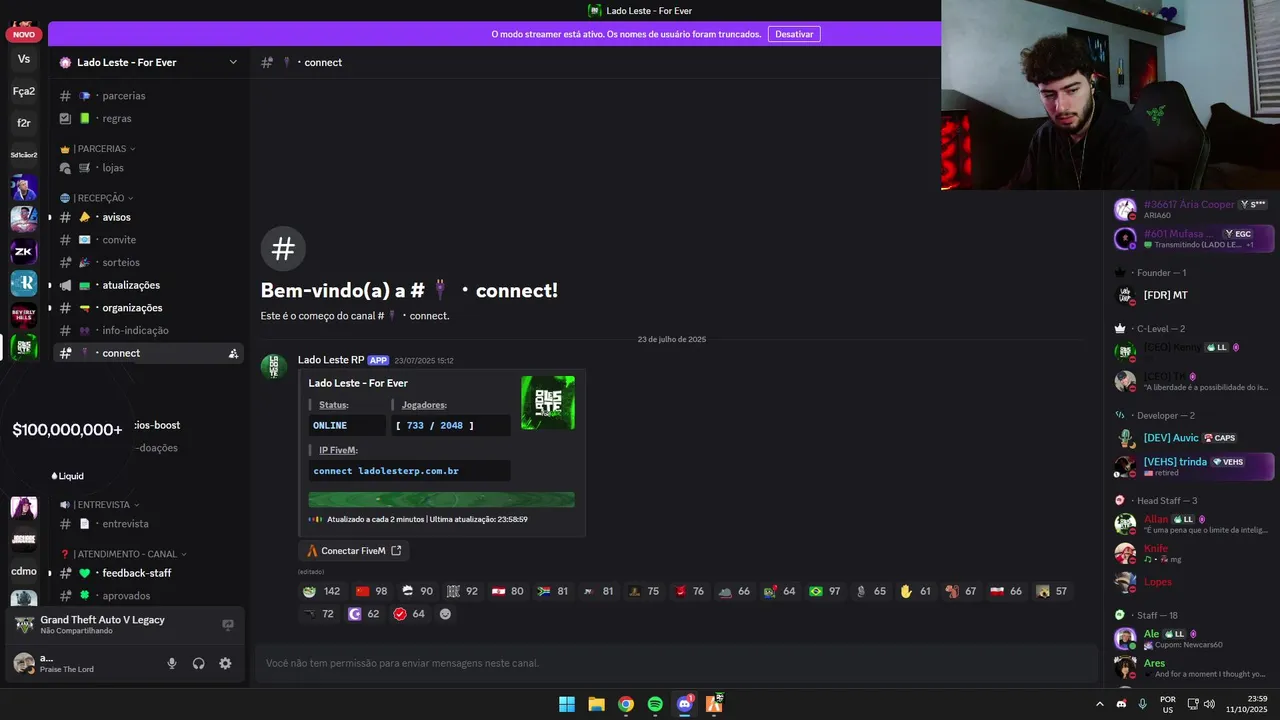Click Desativar to disable streamer mode

[794, 34]
